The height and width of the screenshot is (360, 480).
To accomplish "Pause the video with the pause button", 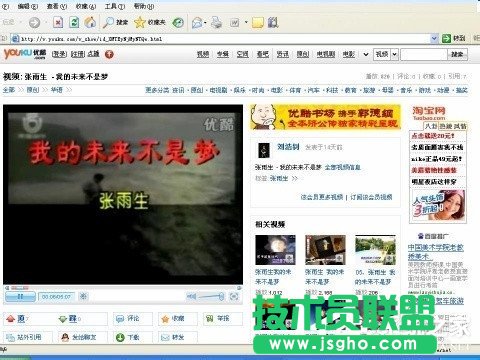I will pos(20,296).
